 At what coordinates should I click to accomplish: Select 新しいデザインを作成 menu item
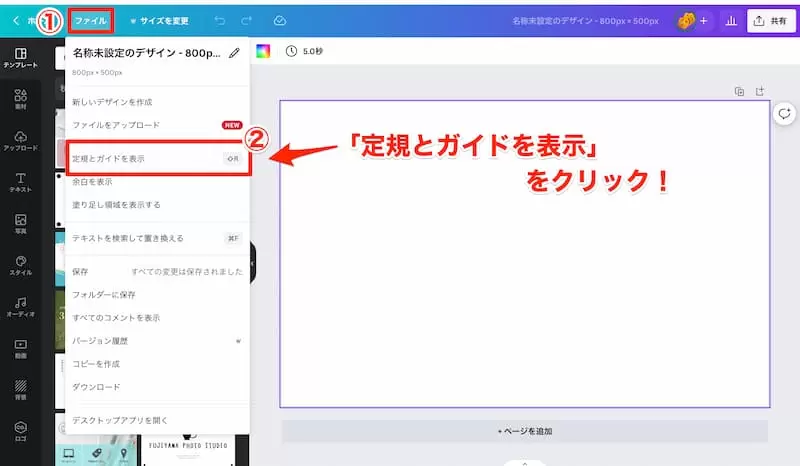pyautogui.click(x=158, y=102)
